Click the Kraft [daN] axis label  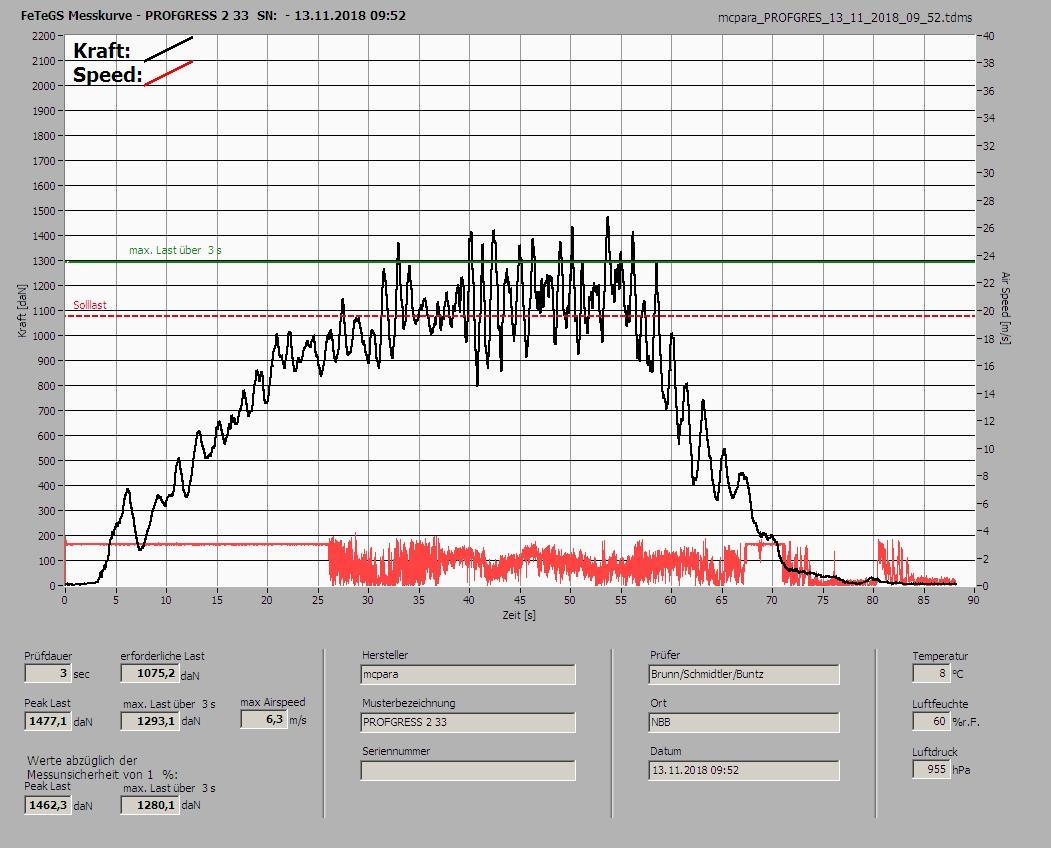23,310
